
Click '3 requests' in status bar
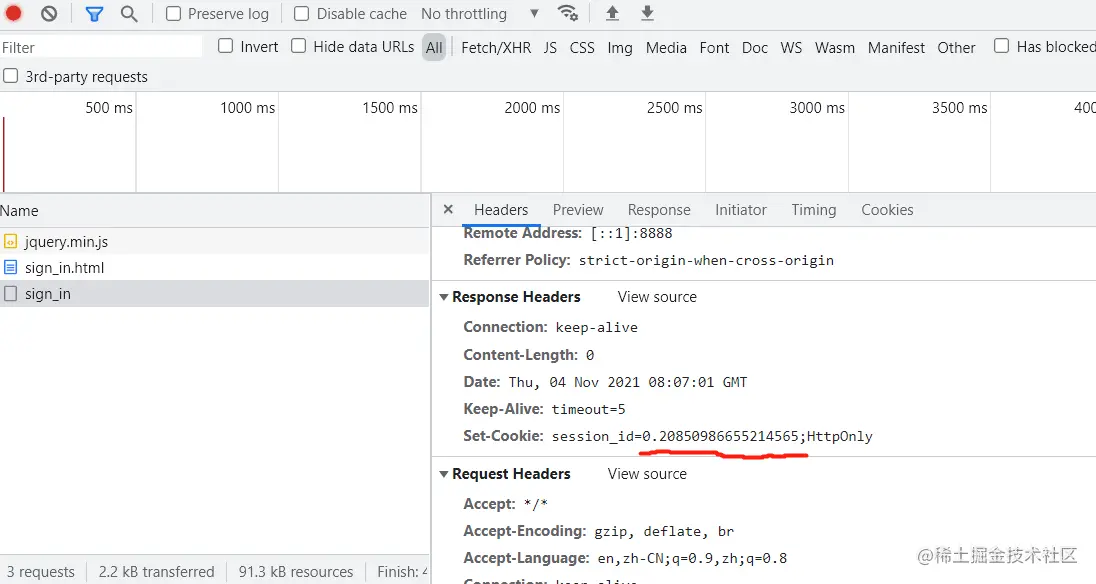click(x=41, y=571)
